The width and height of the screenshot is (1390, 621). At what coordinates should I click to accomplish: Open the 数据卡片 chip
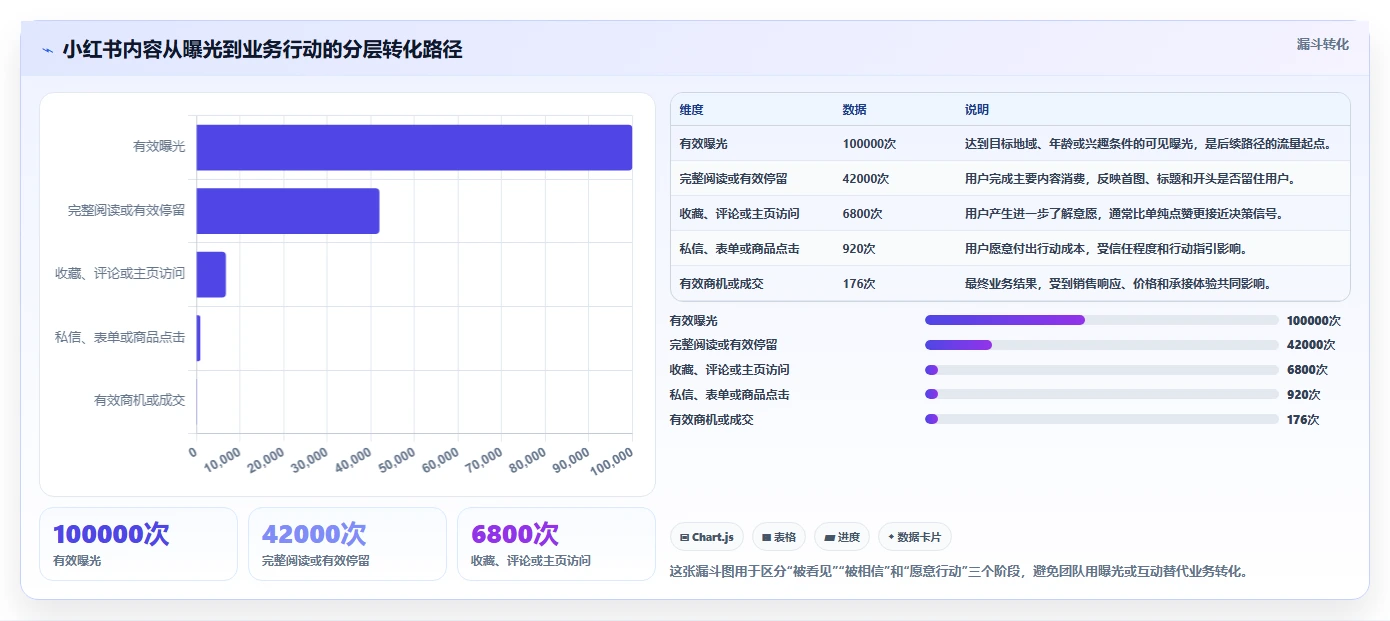[x=914, y=537]
